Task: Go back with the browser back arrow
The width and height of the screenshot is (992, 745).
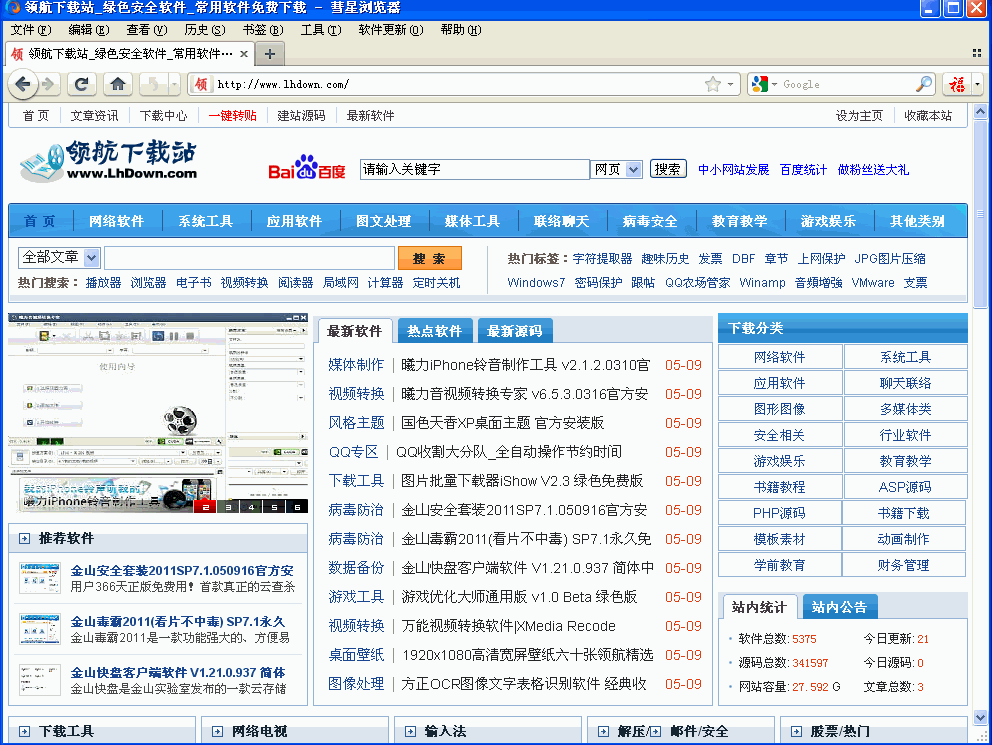Action: (x=23, y=84)
